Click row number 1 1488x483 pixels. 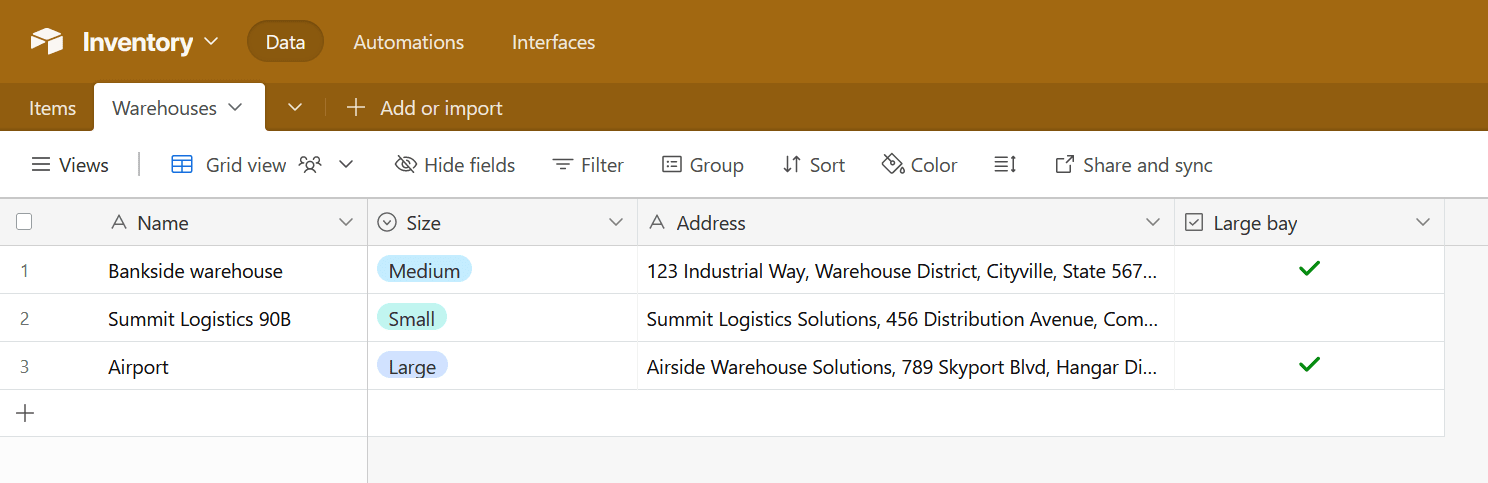click(25, 270)
